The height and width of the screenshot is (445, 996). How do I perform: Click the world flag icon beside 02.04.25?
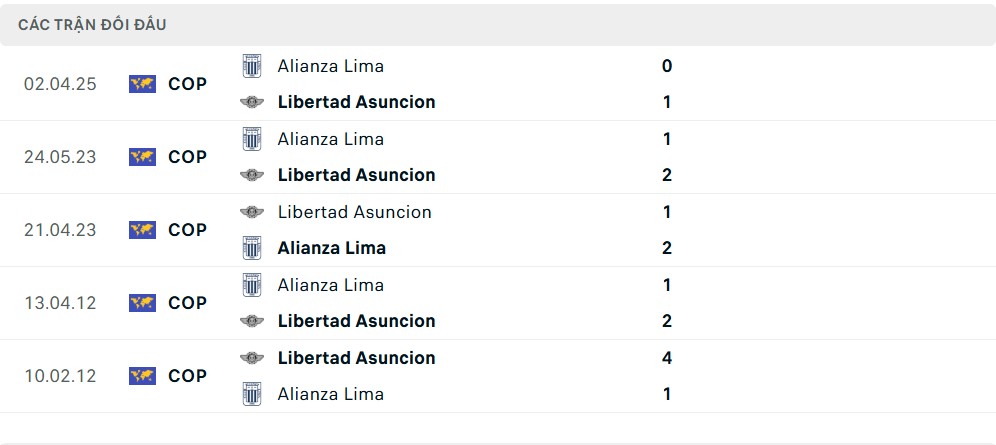pos(142,84)
